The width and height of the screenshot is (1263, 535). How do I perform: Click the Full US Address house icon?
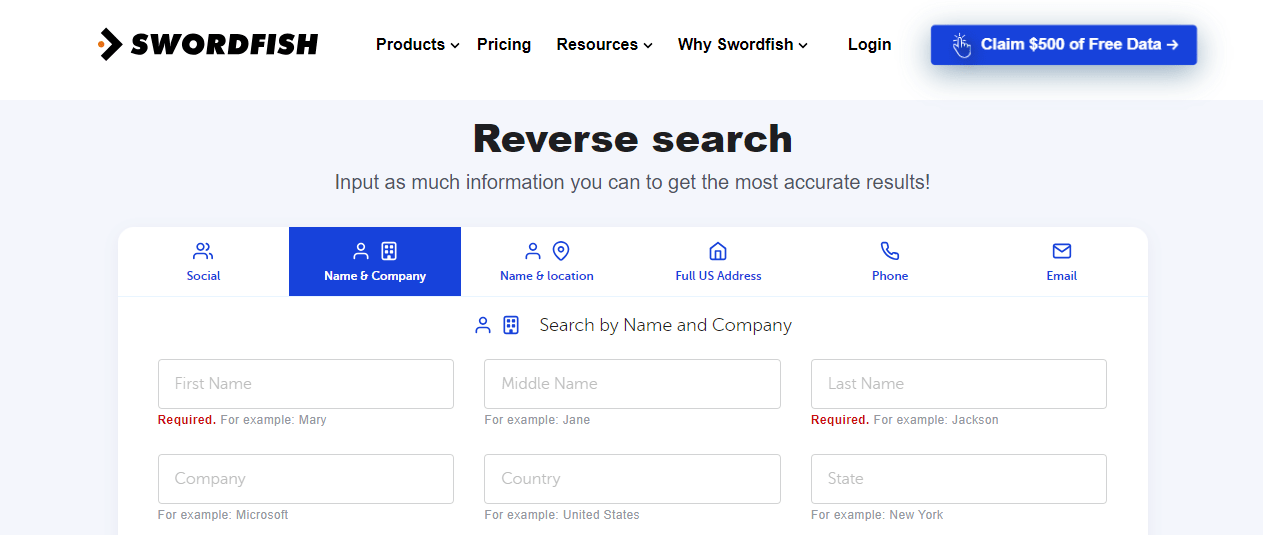click(x=718, y=251)
